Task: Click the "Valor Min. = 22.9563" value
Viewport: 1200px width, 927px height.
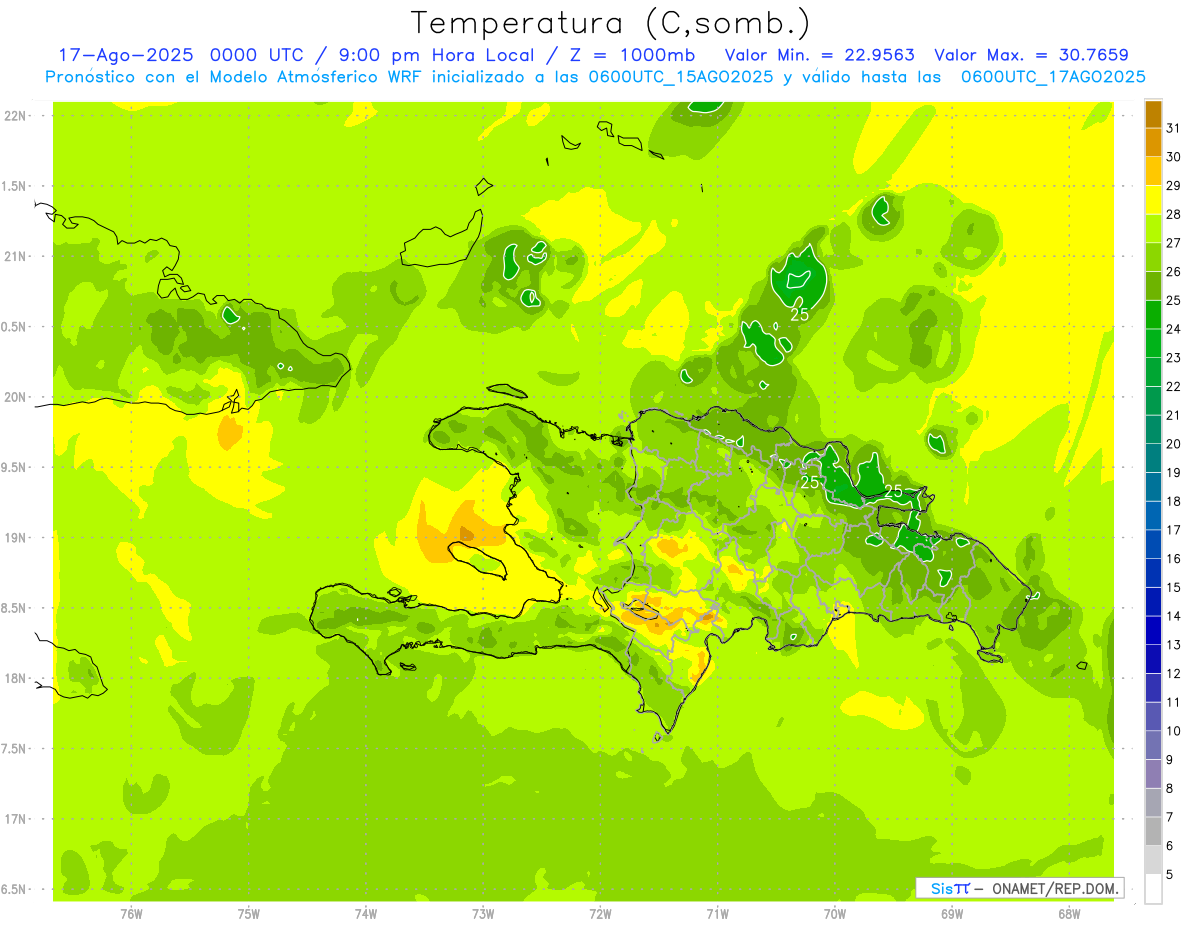Action: pyautogui.click(x=820, y=55)
